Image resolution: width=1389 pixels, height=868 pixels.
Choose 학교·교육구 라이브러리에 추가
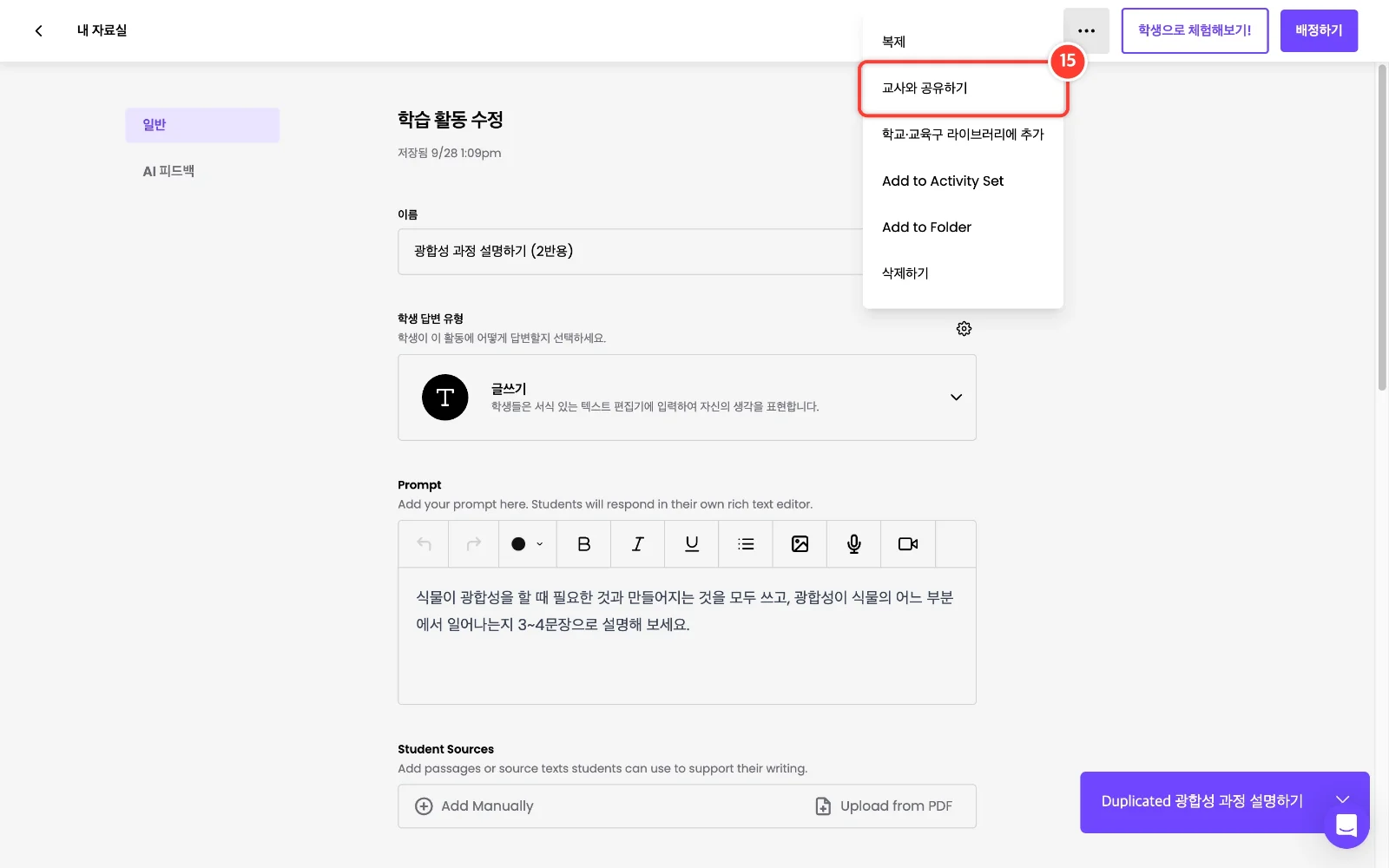tap(963, 135)
